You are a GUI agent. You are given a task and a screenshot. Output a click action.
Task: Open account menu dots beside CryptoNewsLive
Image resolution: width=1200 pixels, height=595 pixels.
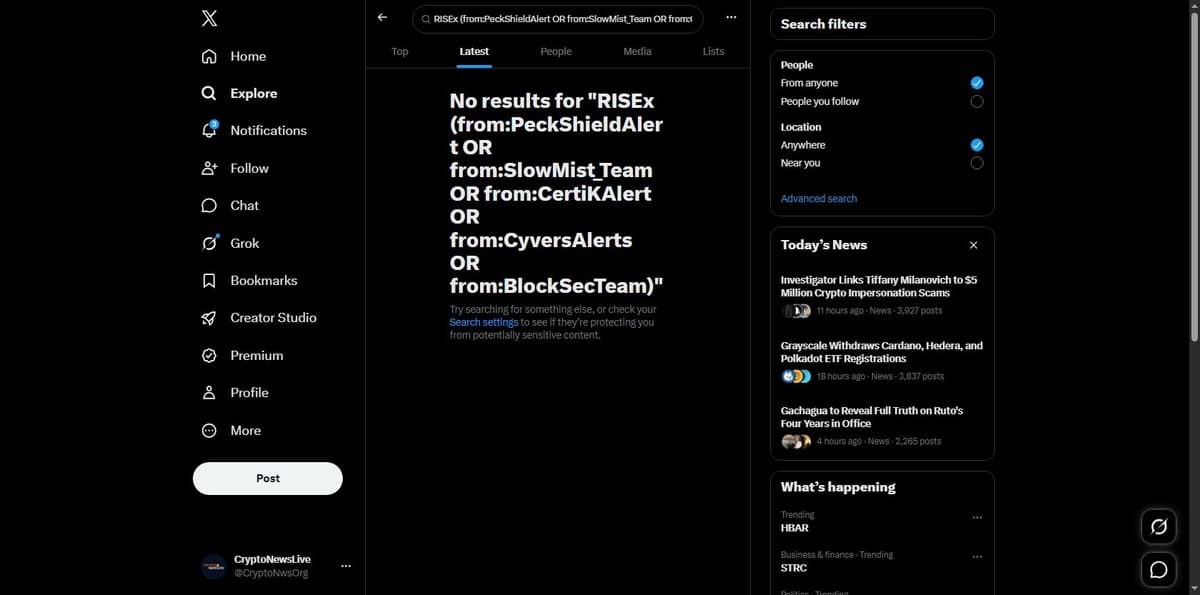(346, 566)
